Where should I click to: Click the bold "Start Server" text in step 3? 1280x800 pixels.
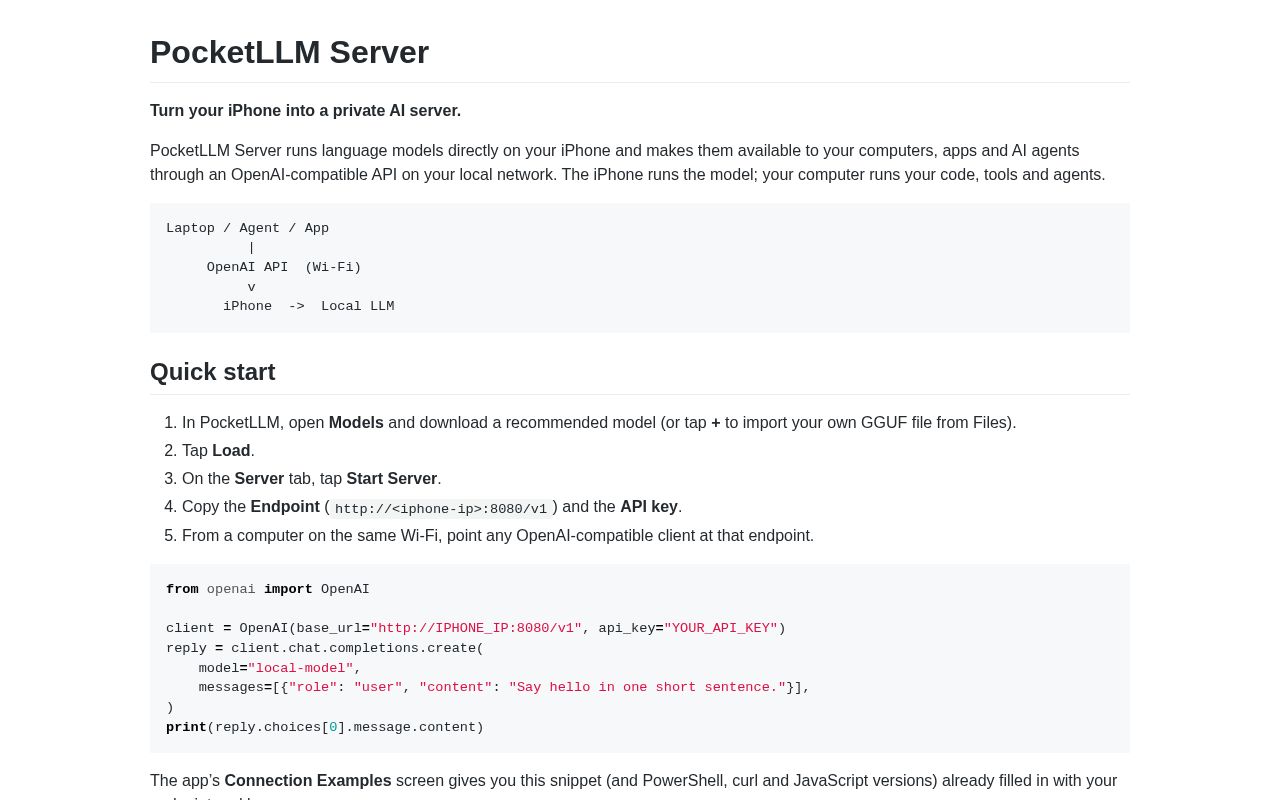point(392,479)
